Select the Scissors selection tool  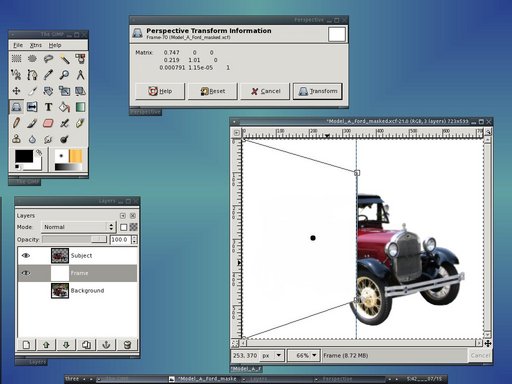pyautogui.click(x=16, y=75)
